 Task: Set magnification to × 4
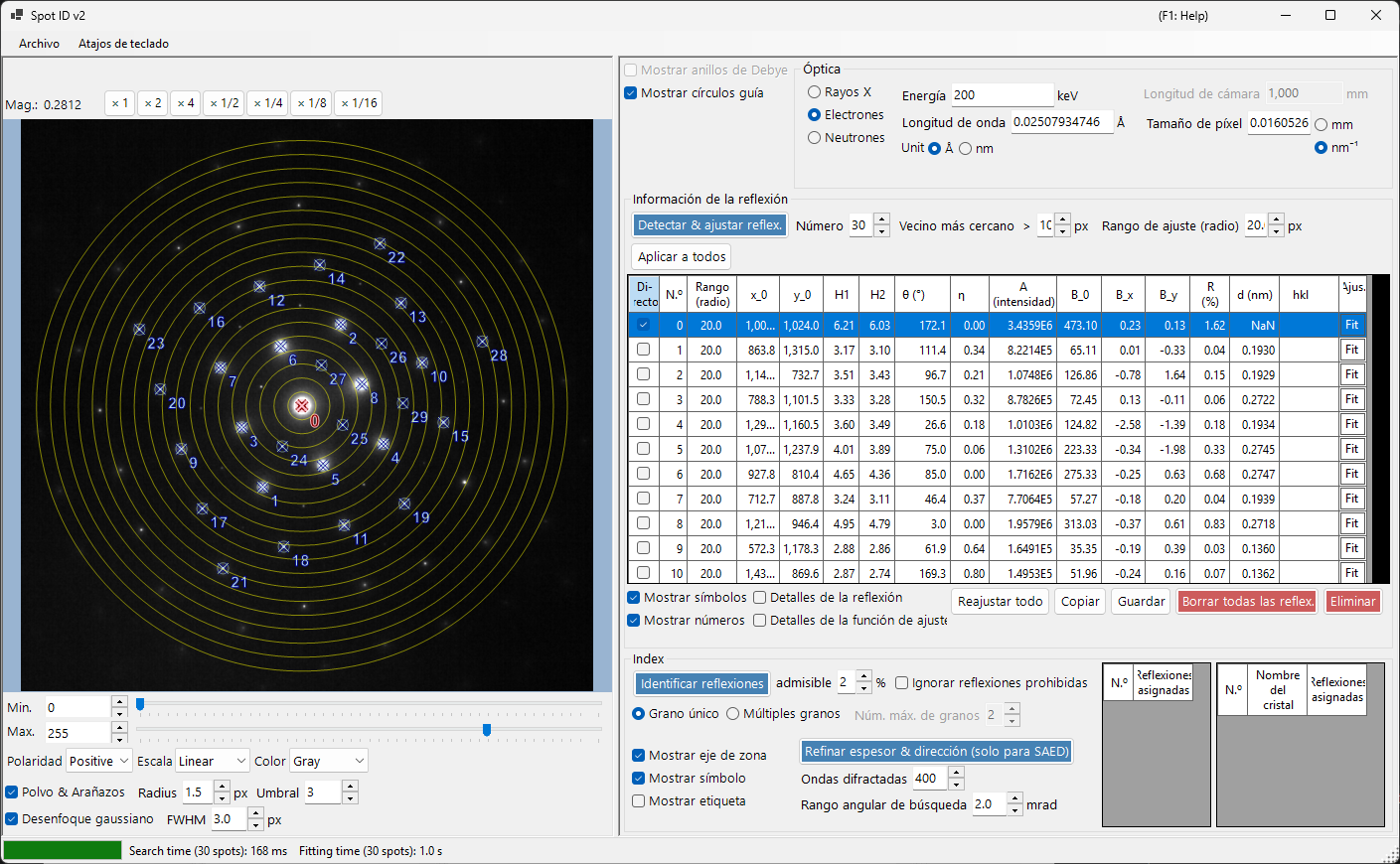[x=185, y=103]
